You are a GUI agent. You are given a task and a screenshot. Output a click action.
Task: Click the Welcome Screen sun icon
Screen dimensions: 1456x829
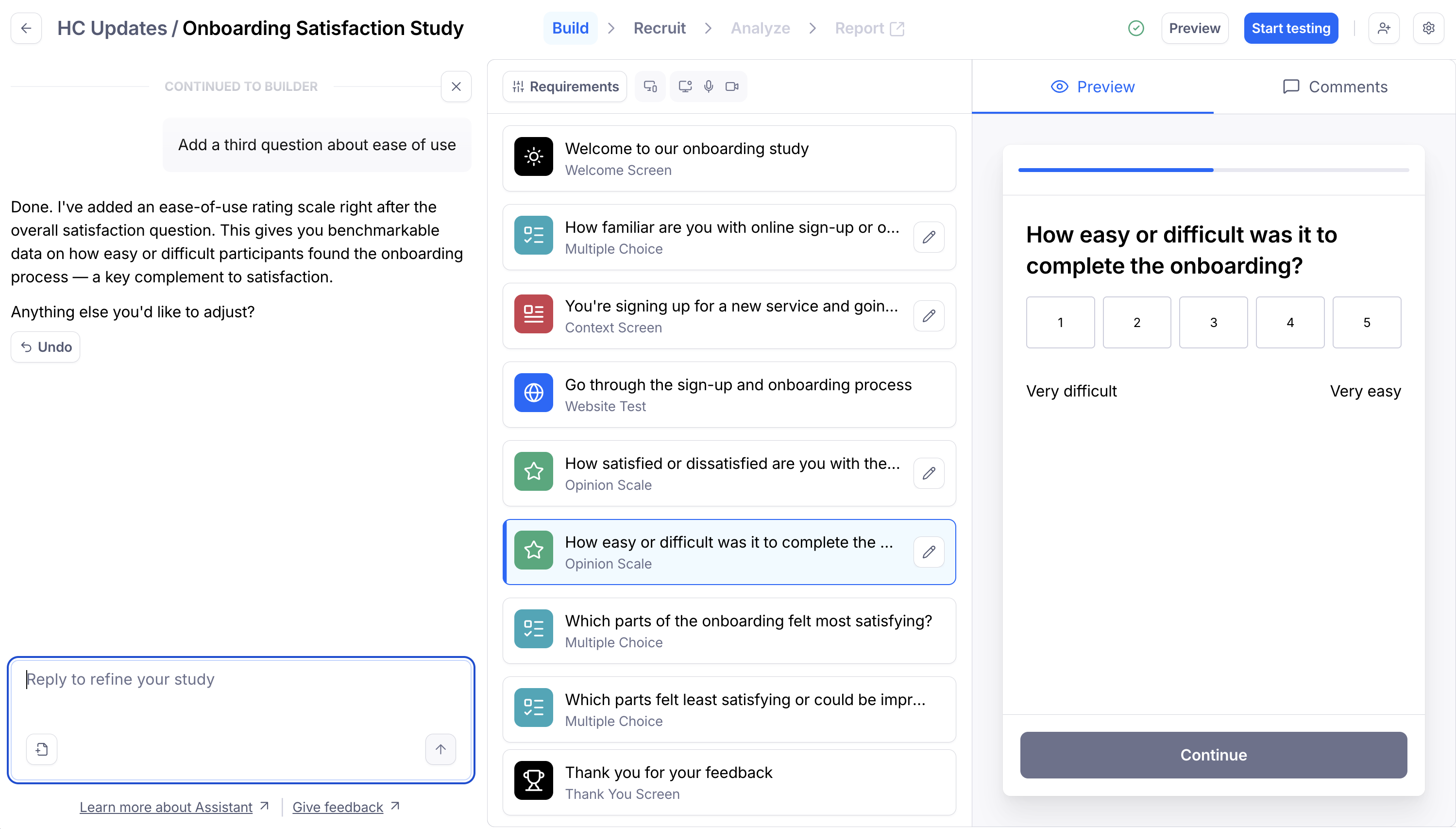(x=533, y=156)
